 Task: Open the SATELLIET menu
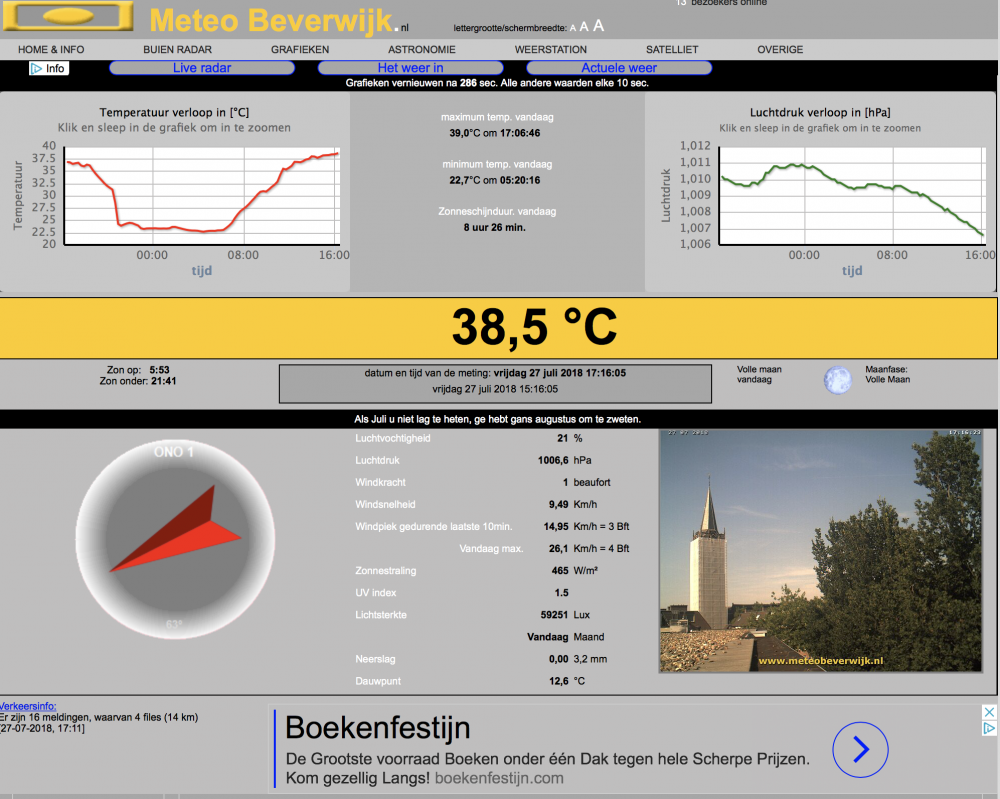pyautogui.click(x=672, y=50)
